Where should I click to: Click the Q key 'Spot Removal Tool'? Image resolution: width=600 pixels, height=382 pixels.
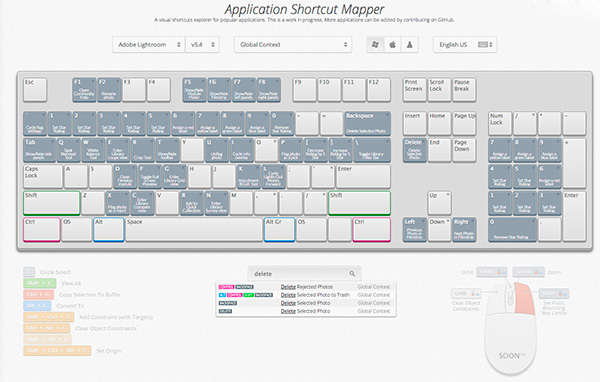tap(69, 150)
